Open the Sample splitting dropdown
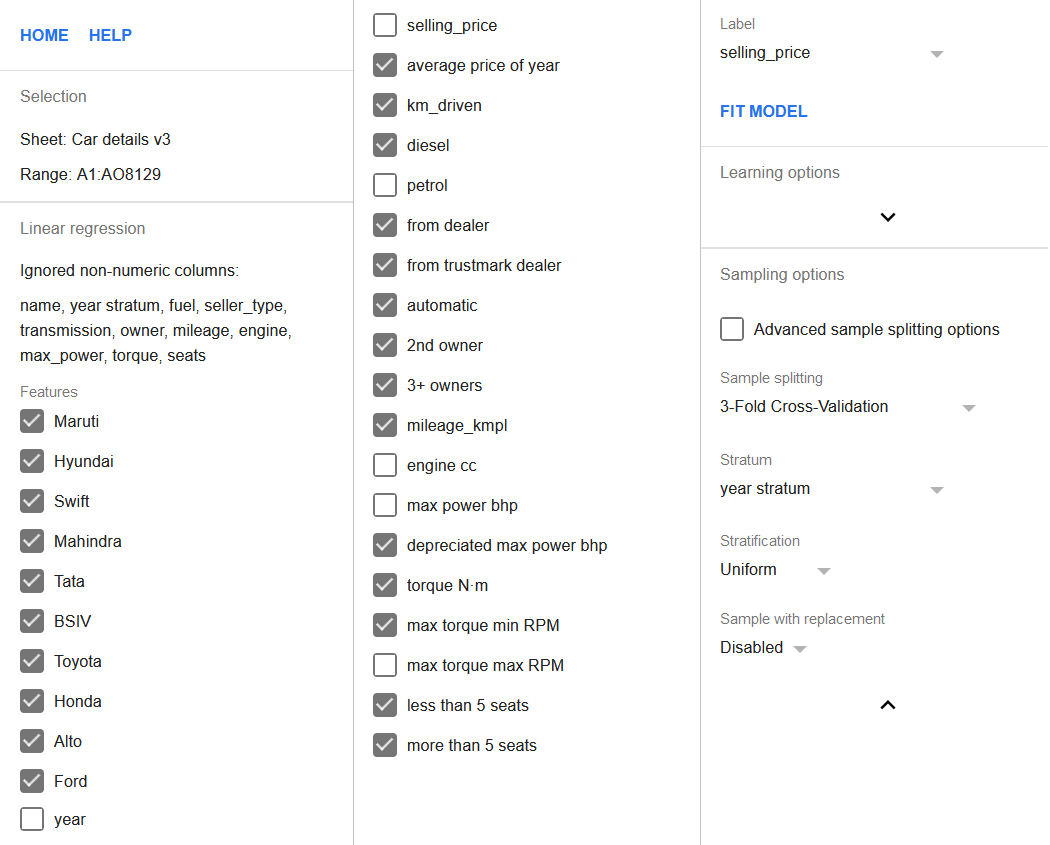Image resolution: width=1050 pixels, height=845 pixels. (847, 407)
